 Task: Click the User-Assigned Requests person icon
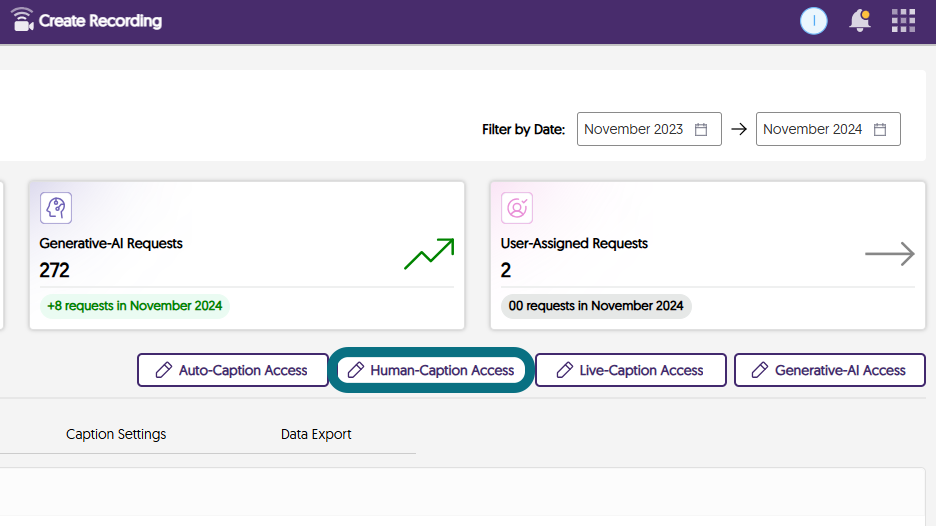click(517, 208)
